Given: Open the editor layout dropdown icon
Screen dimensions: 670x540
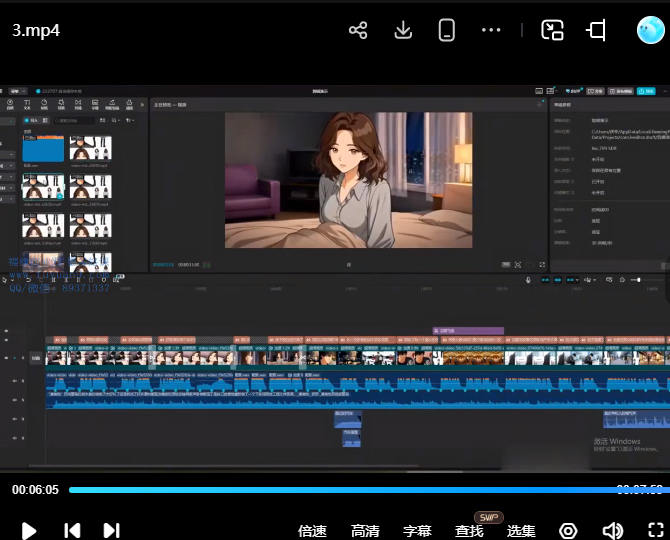Looking at the screenshot, I should tap(552, 91).
